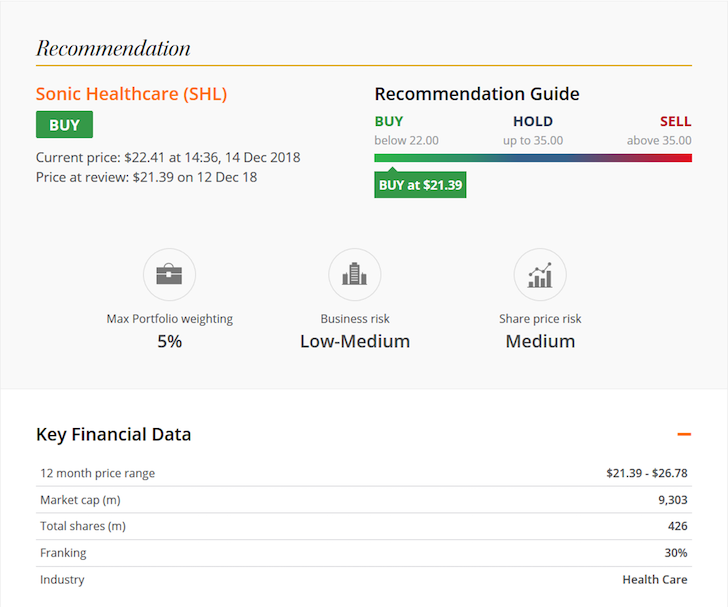Click the Low-Medium business risk text
The image size is (728, 607).
(x=355, y=341)
